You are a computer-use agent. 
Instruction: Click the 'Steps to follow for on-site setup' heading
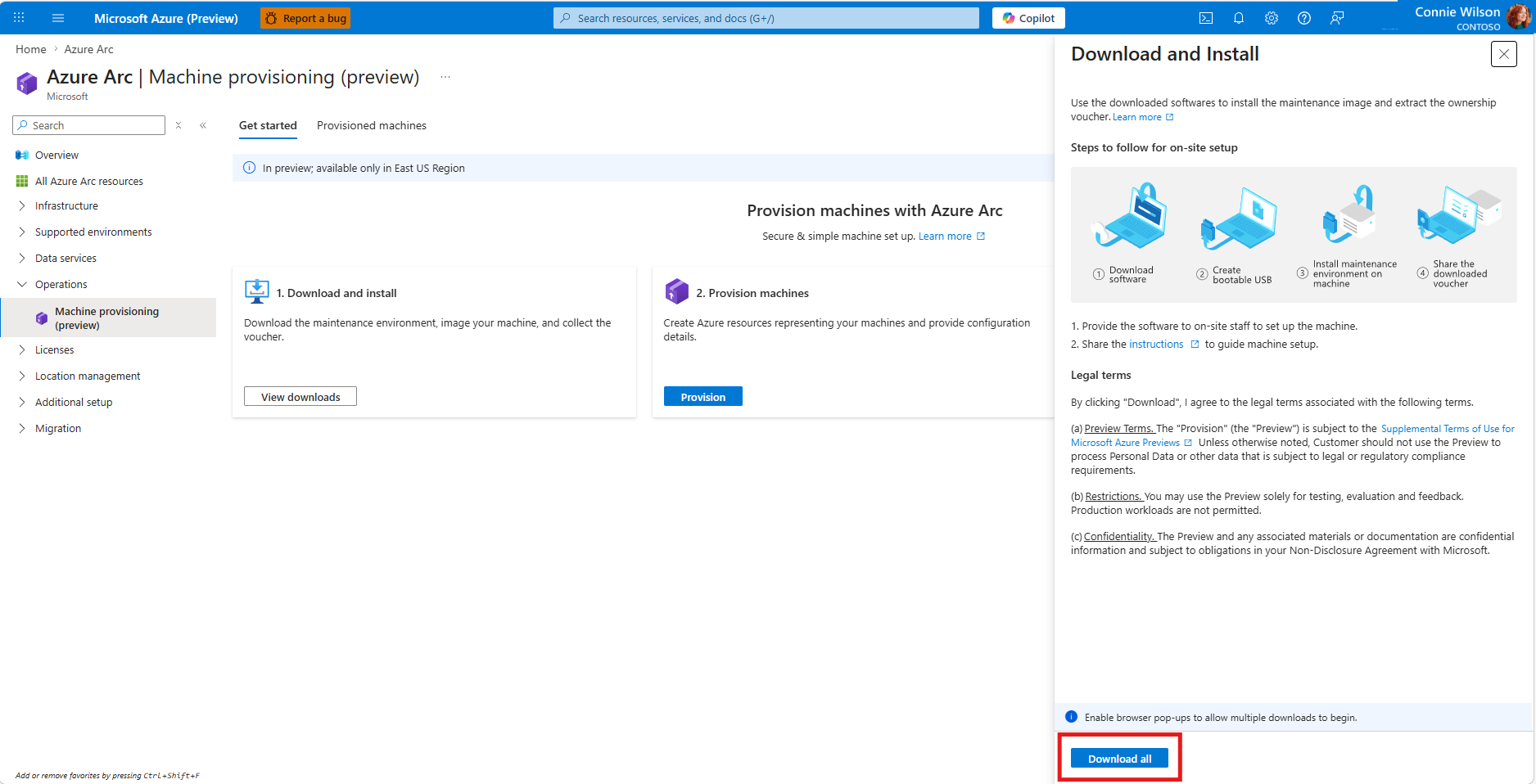[1154, 147]
